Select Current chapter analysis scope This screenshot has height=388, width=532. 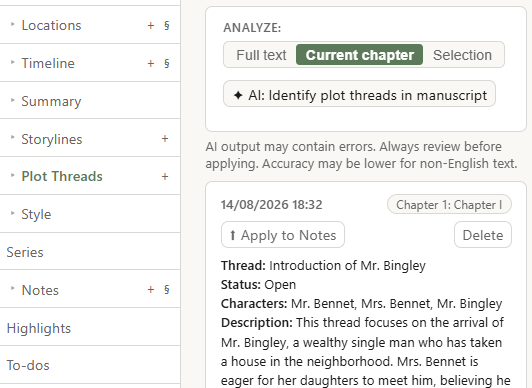pyautogui.click(x=360, y=55)
